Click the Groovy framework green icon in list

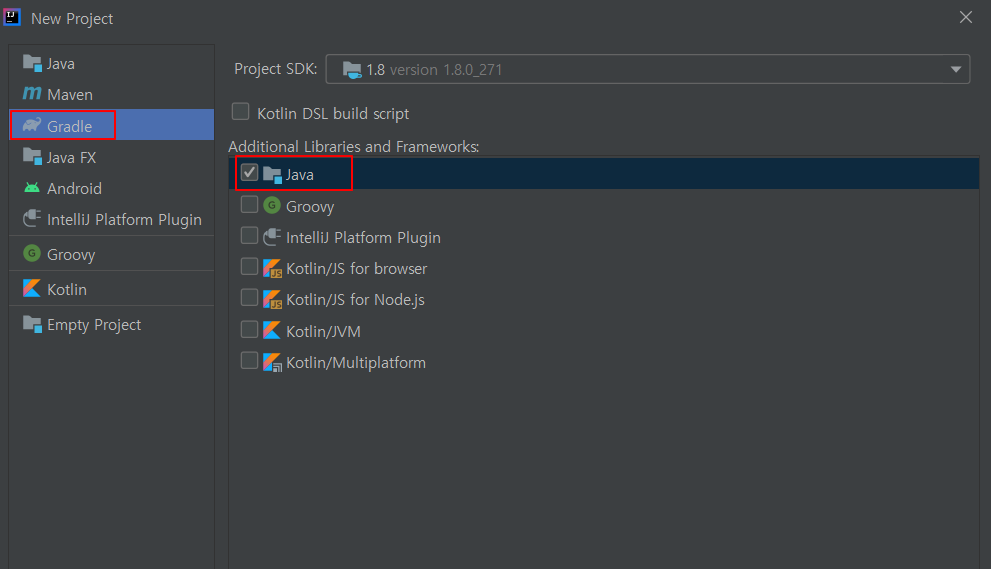pyautogui.click(x=272, y=205)
